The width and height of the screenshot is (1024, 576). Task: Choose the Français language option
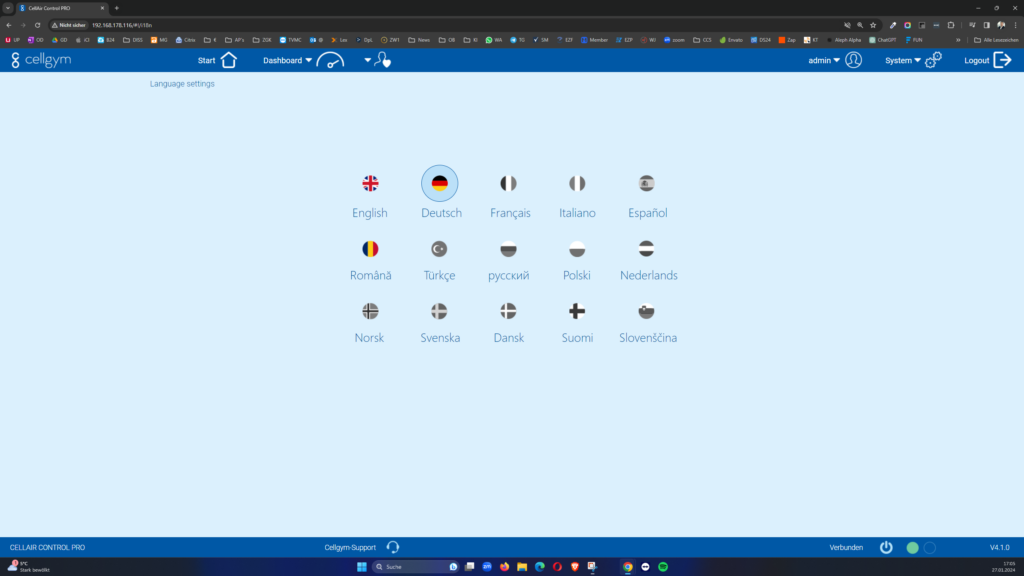(x=509, y=184)
